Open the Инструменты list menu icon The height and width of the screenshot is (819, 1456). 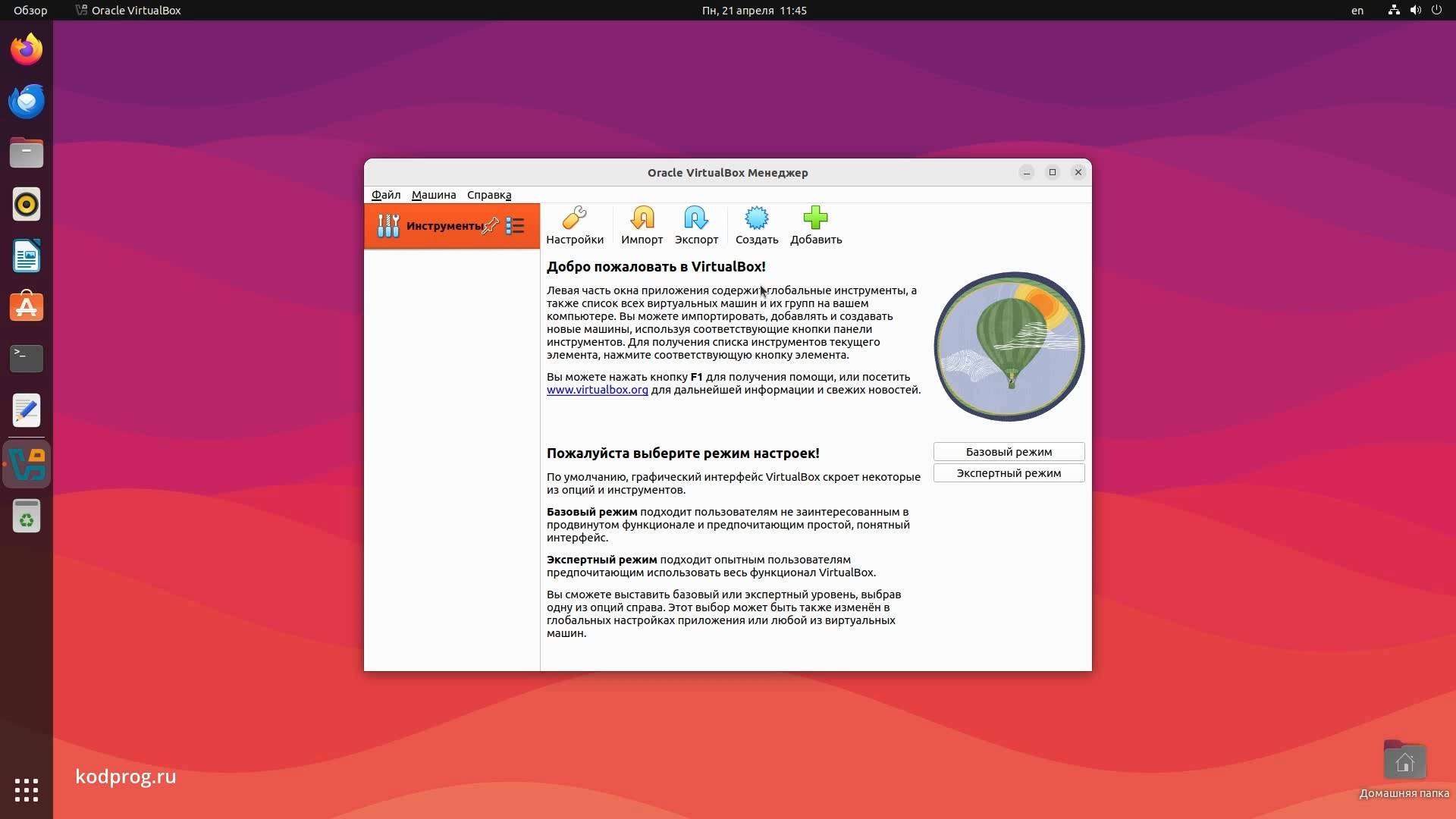pos(516,225)
